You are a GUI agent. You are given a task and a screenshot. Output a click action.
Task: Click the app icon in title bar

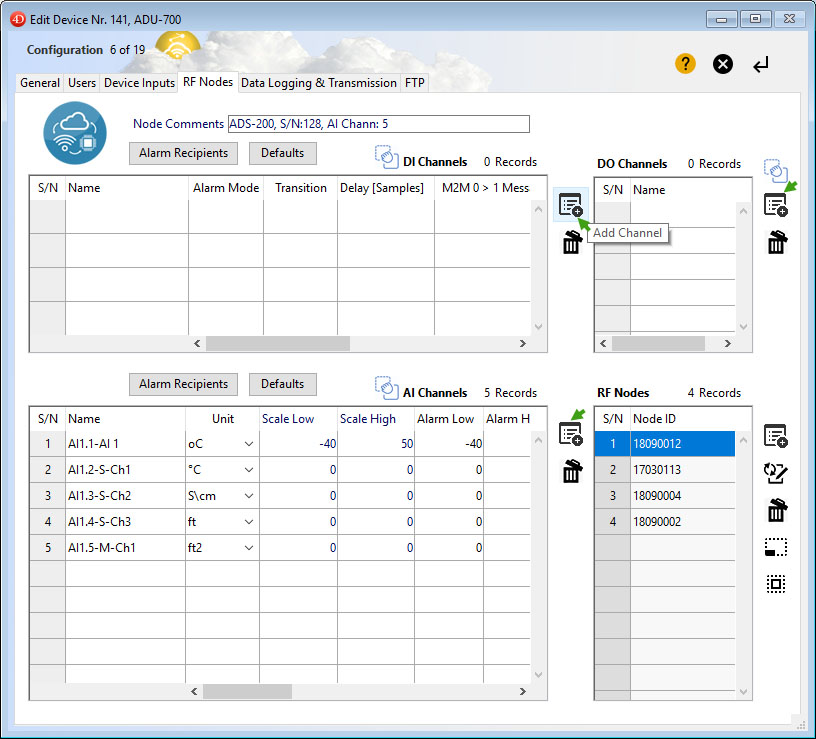pyautogui.click(x=18, y=19)
